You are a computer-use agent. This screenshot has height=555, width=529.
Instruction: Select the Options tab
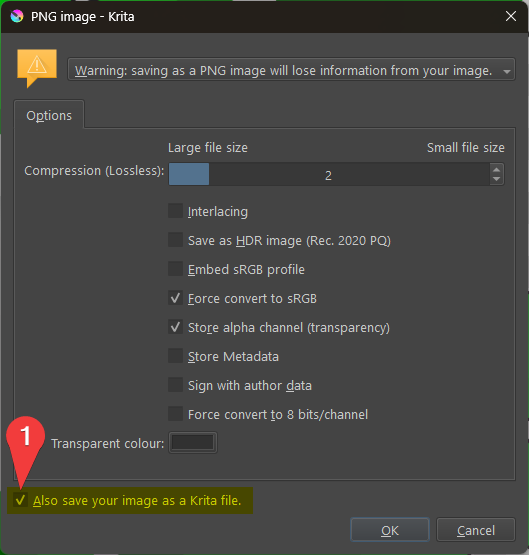[x=49, y=115]
